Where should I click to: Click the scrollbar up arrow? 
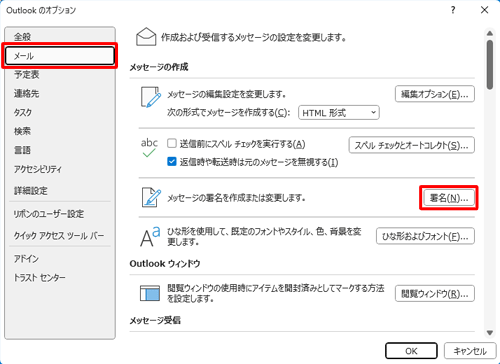489,33
